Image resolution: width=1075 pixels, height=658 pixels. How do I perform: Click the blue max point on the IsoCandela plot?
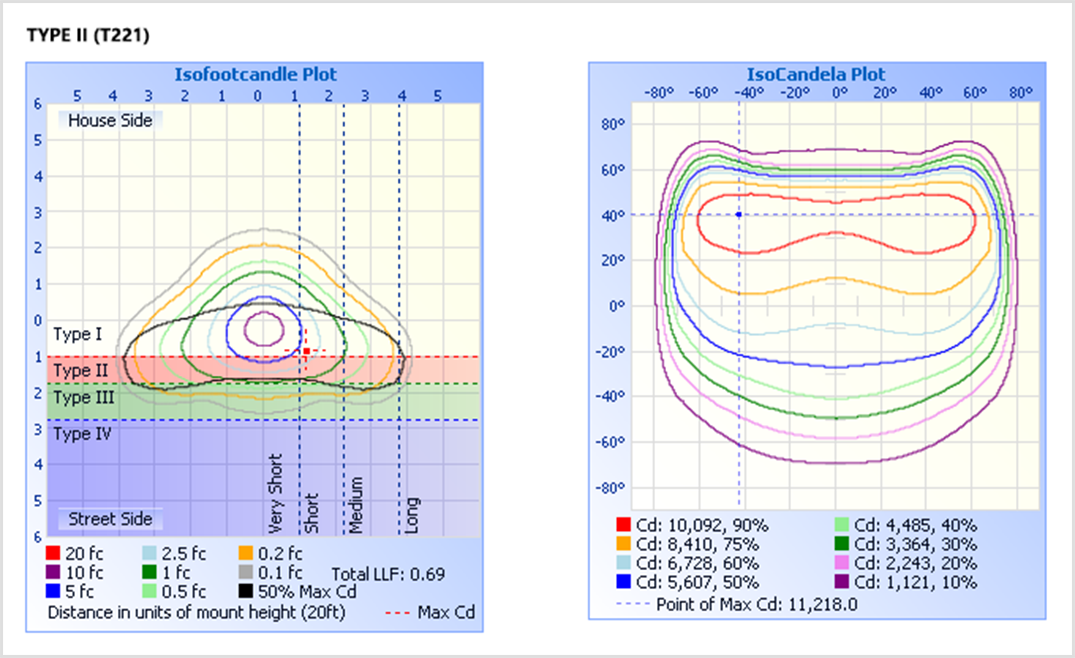click(739, 214)
